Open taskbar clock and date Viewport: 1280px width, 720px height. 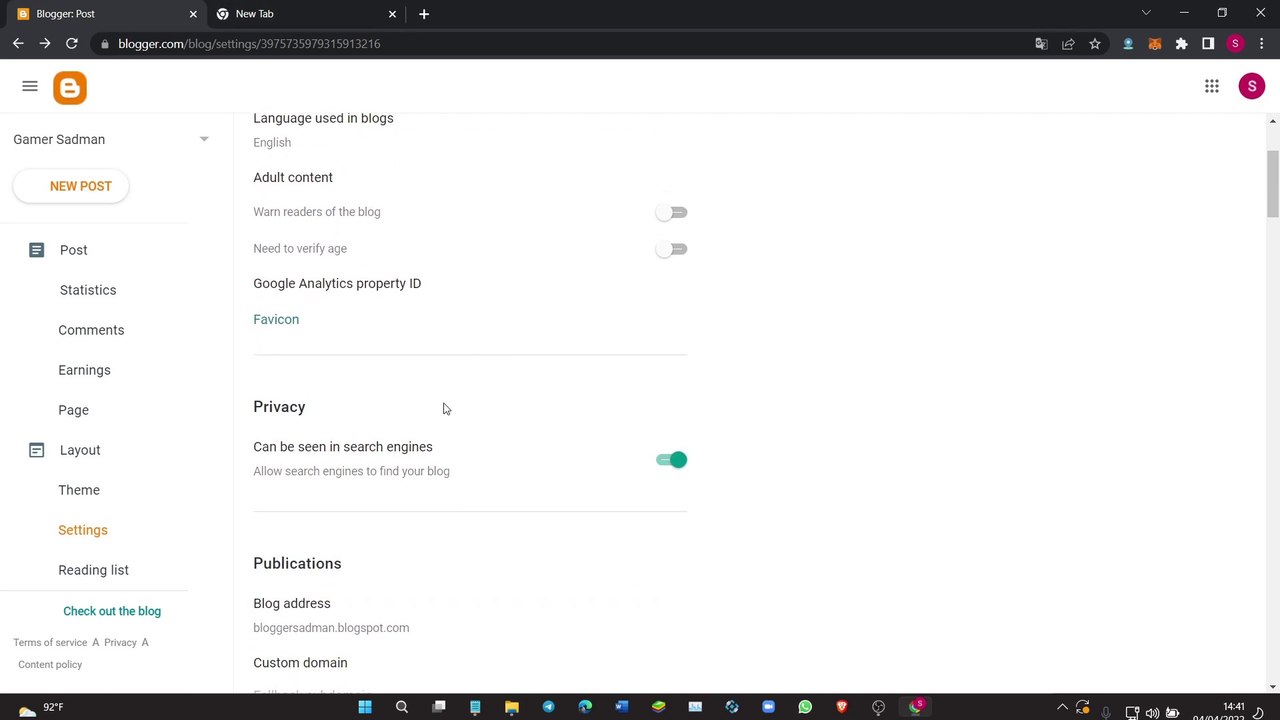[x=1219, y=712]
